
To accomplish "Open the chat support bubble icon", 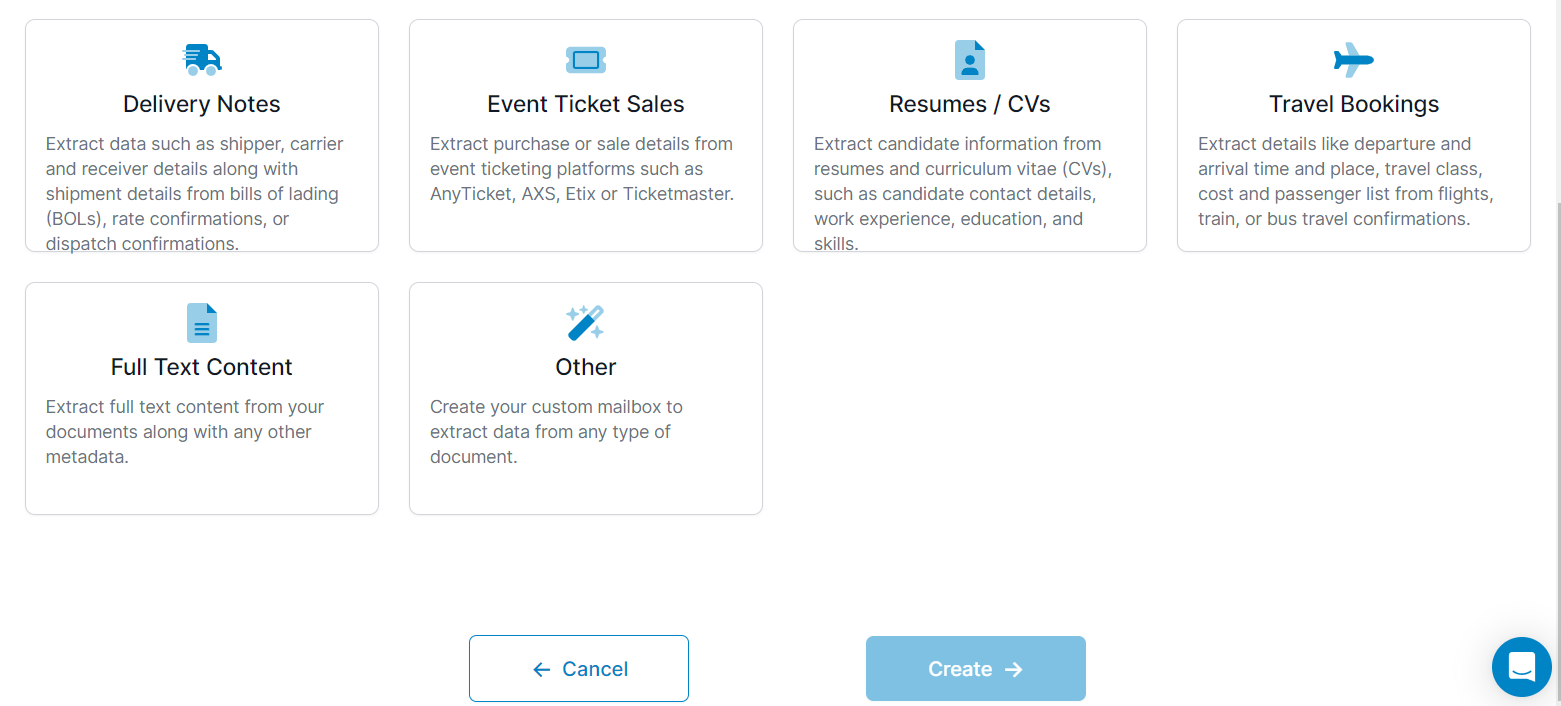I will (1521, 667).
